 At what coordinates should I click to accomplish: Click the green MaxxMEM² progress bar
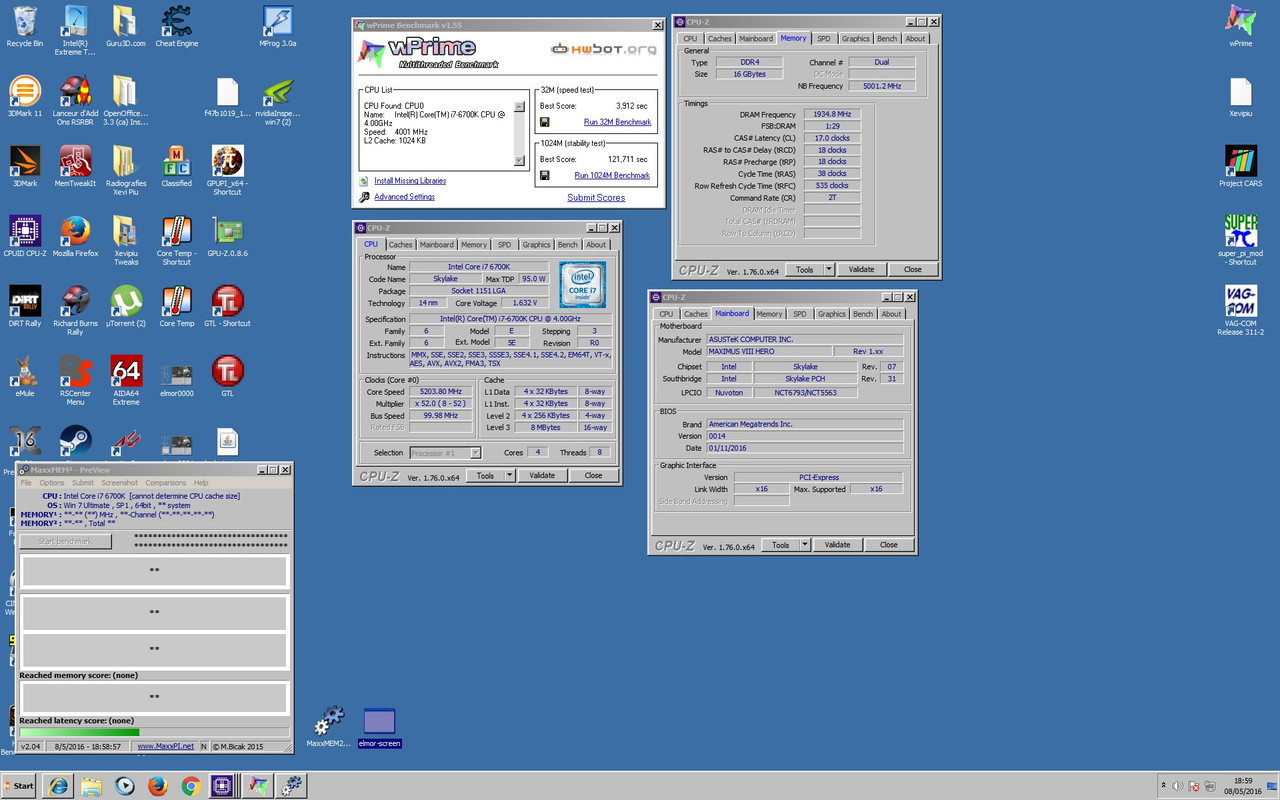[x=155, y=733]
